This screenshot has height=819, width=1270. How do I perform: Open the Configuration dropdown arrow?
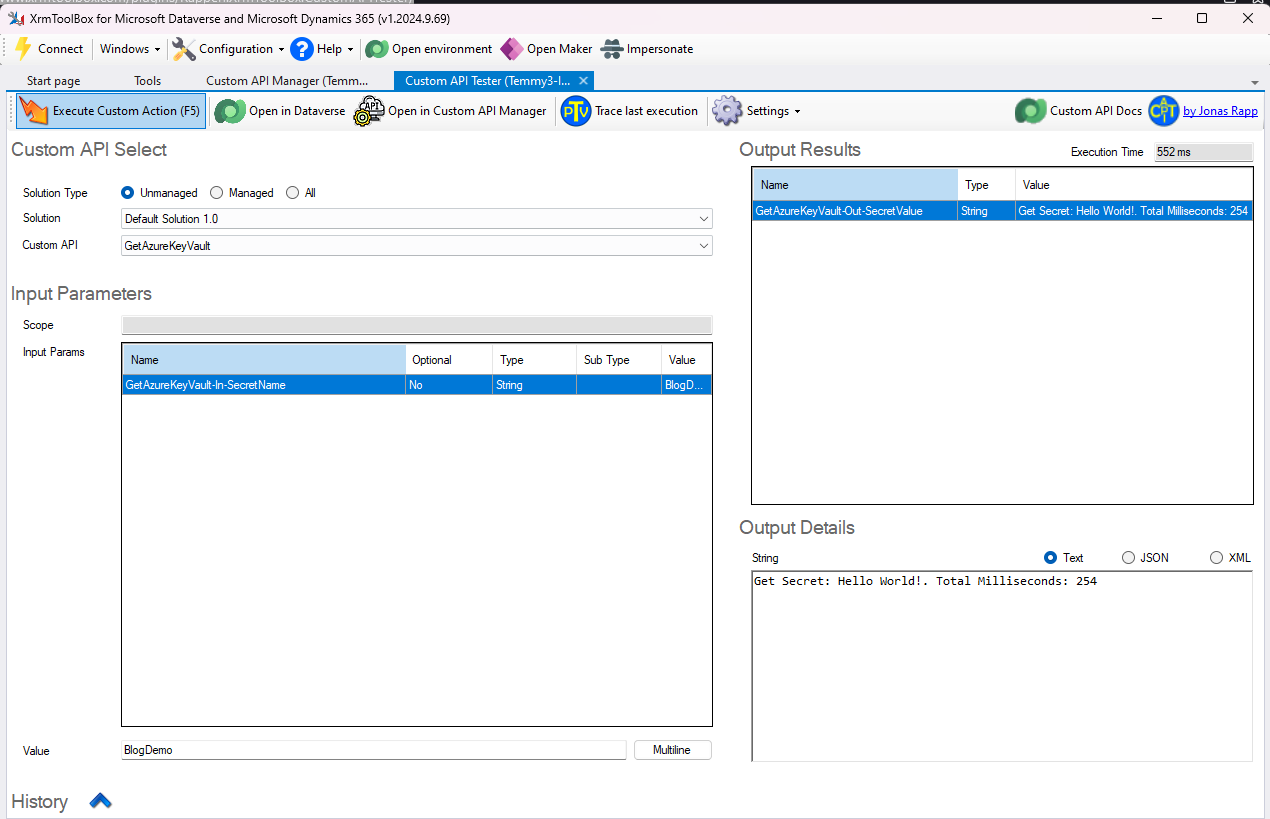coord(281,49)
